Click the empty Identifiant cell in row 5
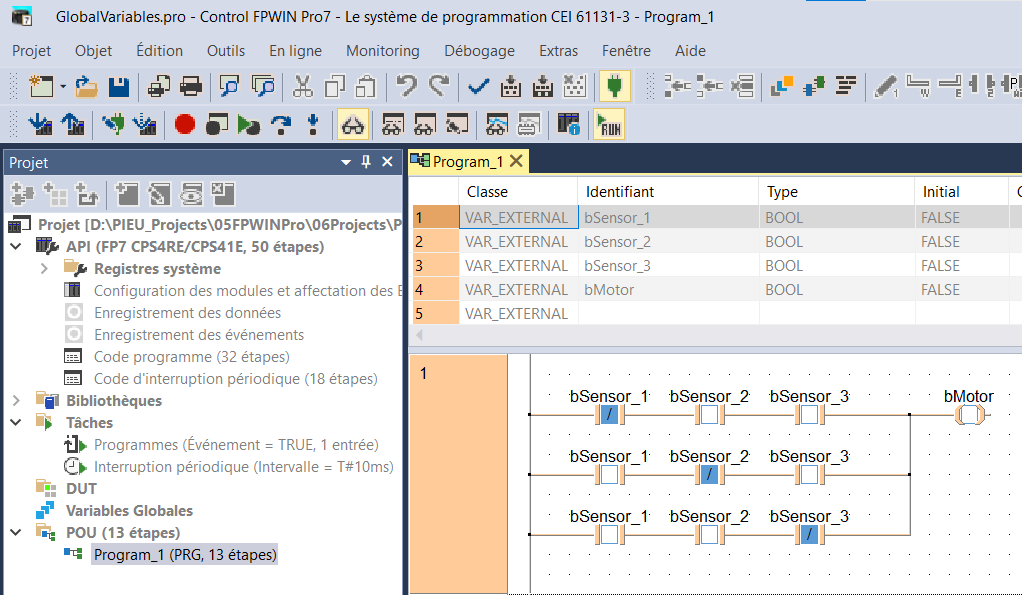The width and height of the screenshot is (1022, 595). point(667,314)
